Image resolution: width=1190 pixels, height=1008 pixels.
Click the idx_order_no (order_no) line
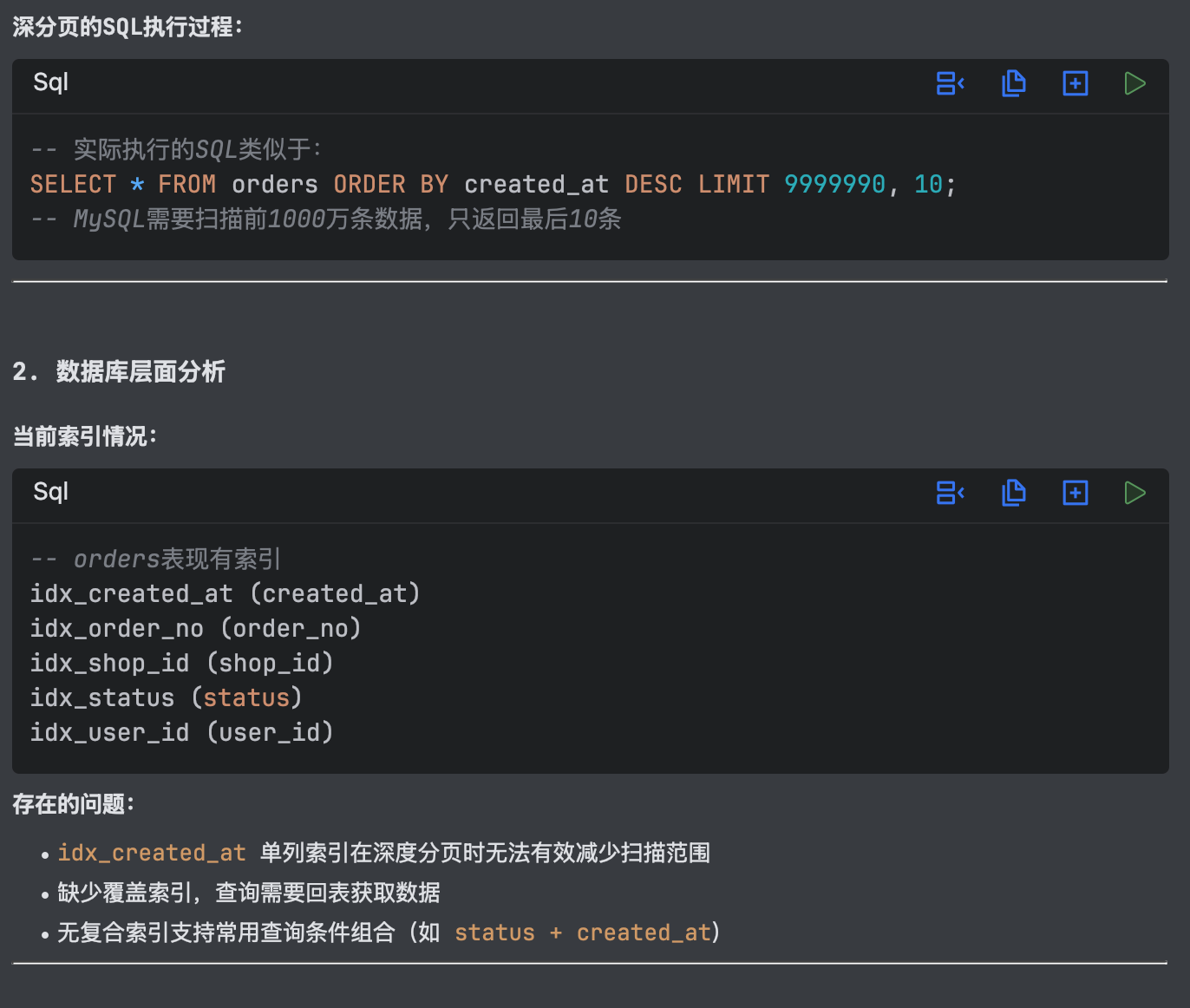coord(195,628)
